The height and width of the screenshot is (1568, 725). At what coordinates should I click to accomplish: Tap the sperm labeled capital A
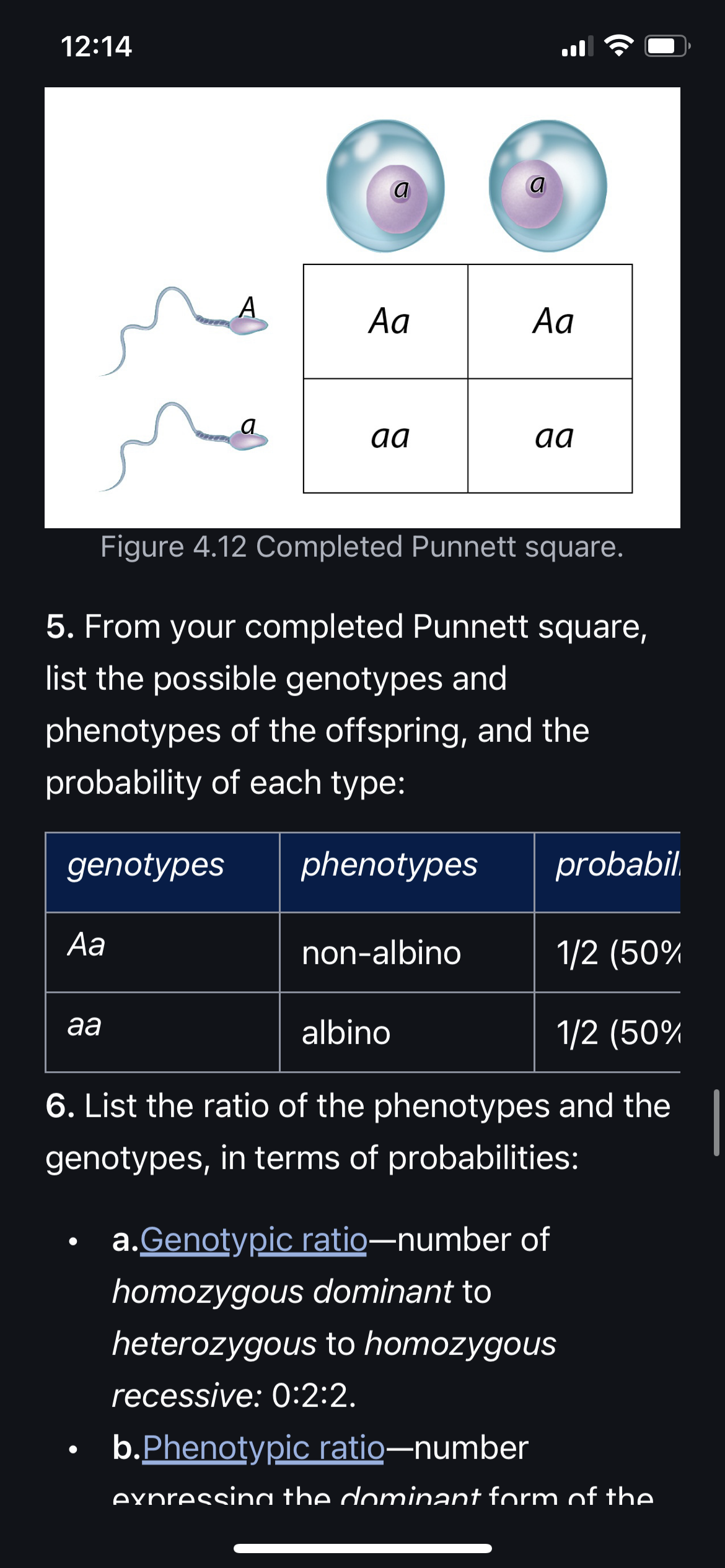click(185, 329)
